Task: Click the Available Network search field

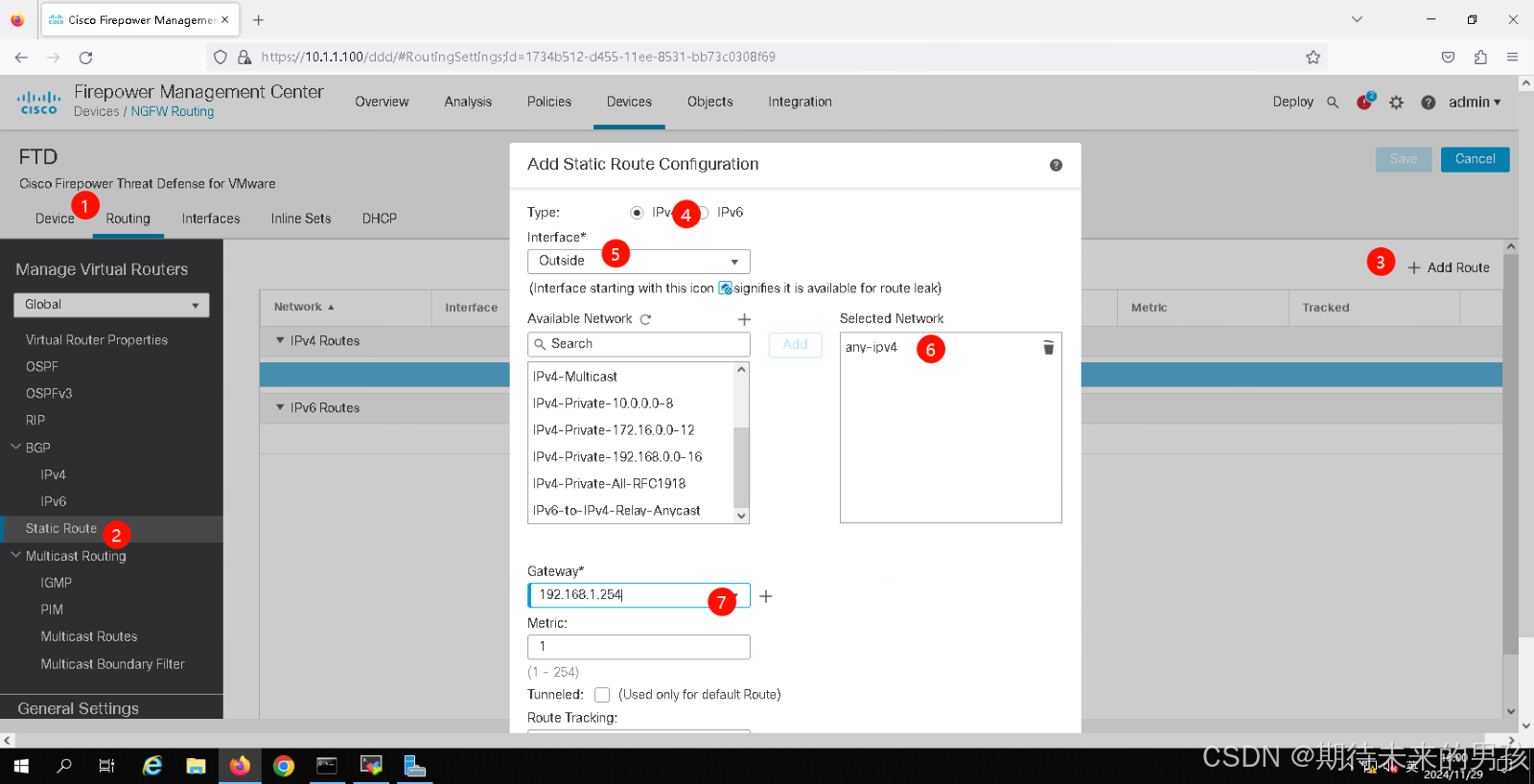Action: point(639,344)
